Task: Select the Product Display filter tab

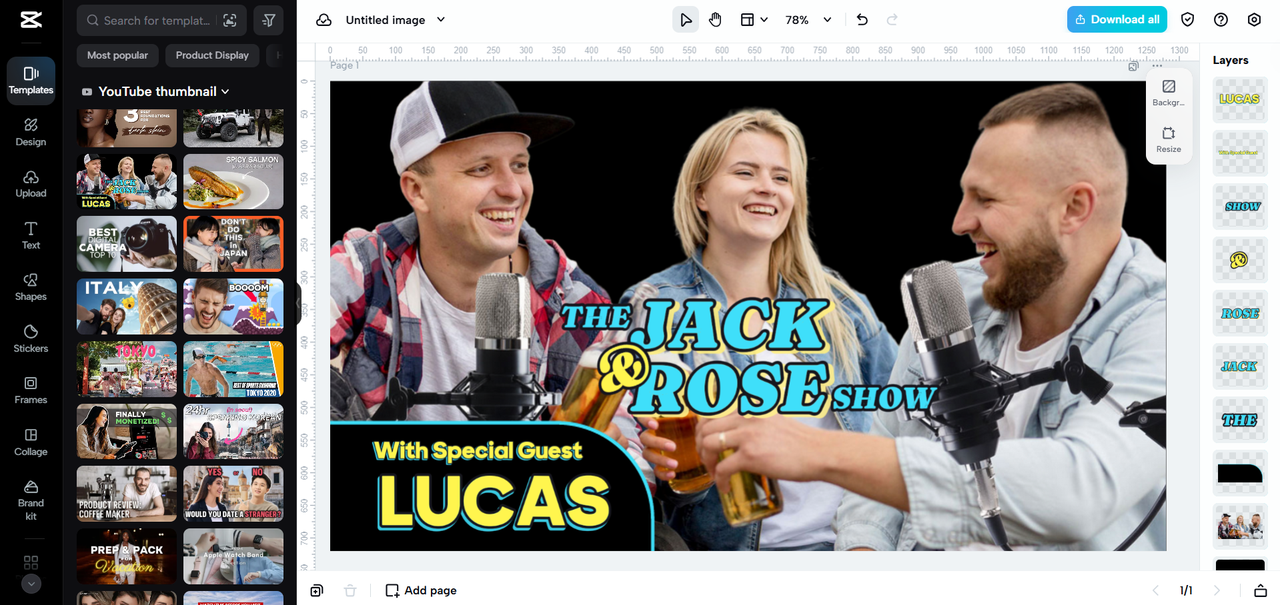Action: 212,56
